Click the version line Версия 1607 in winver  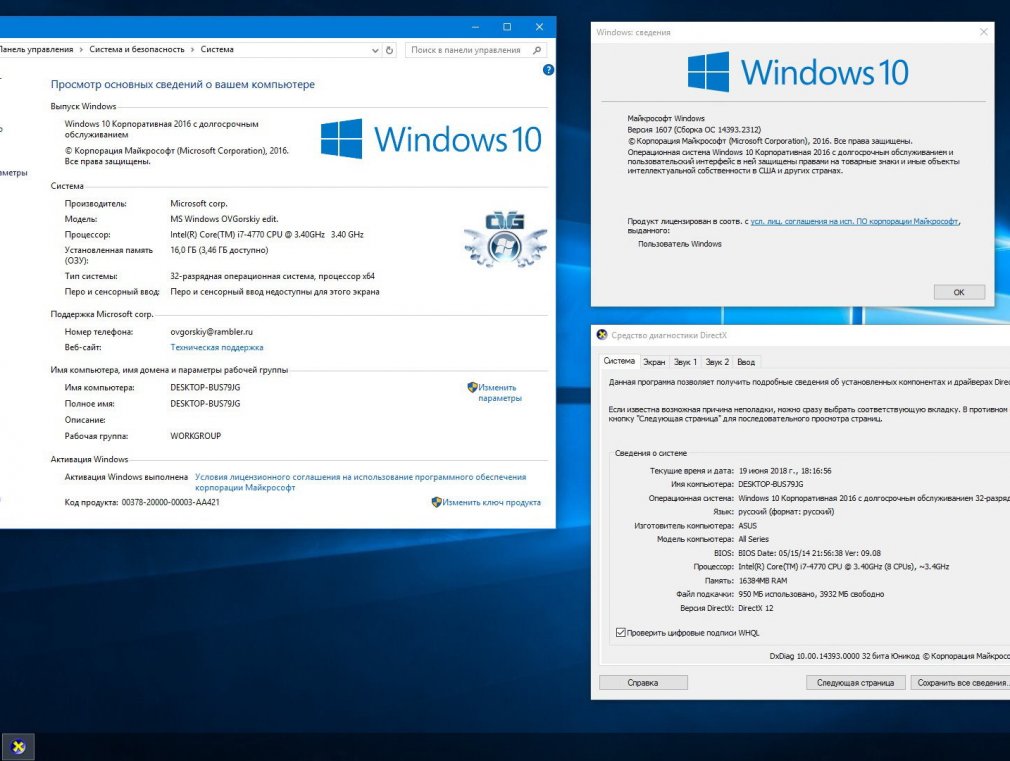point(694,130)
